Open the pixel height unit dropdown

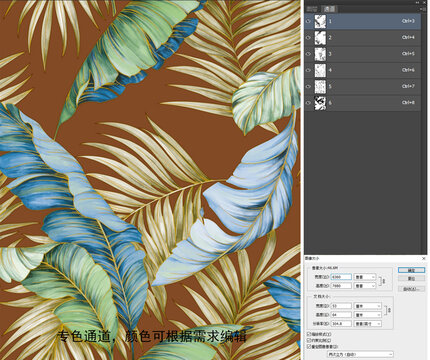(365, 286)
